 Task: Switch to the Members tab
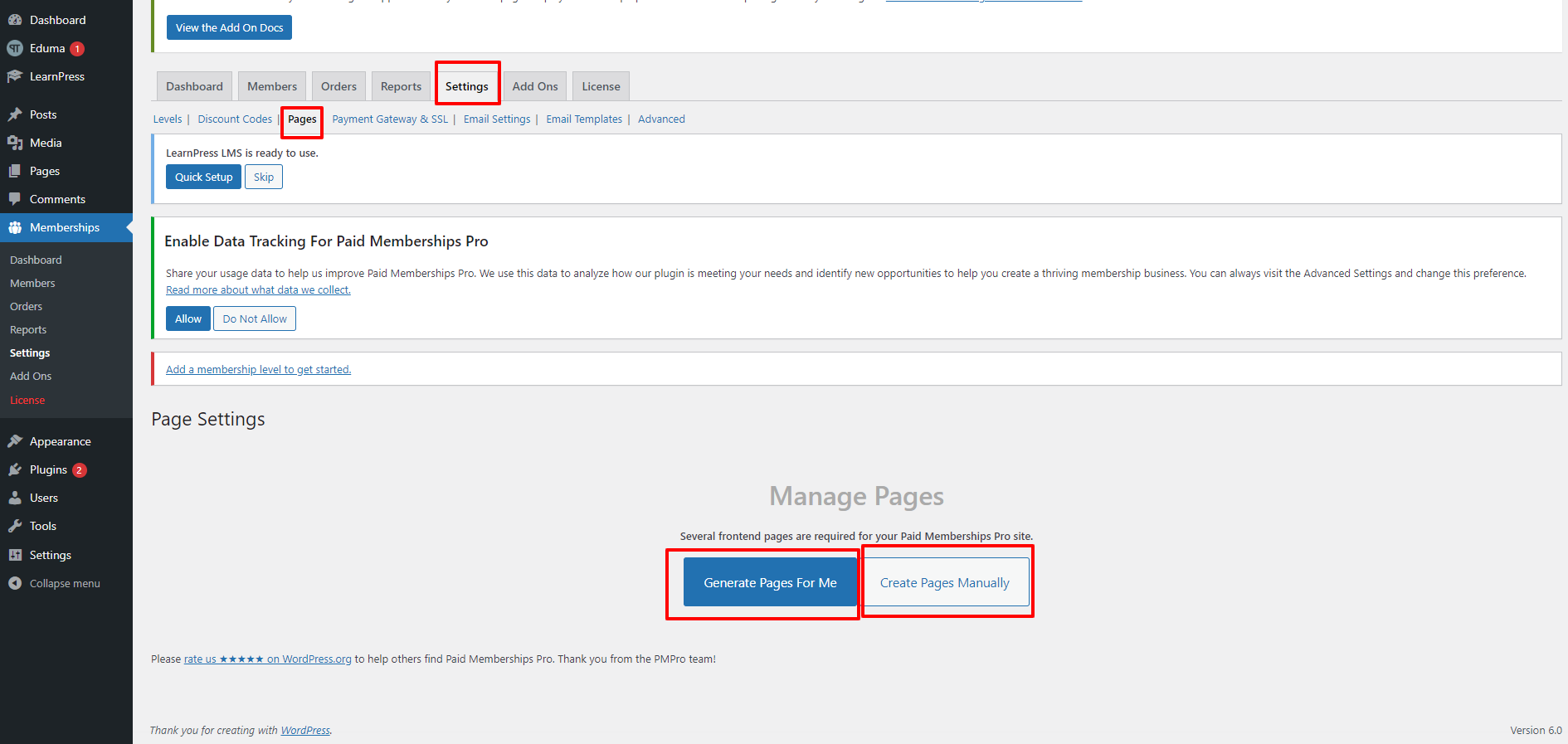[x=272, y=86]
